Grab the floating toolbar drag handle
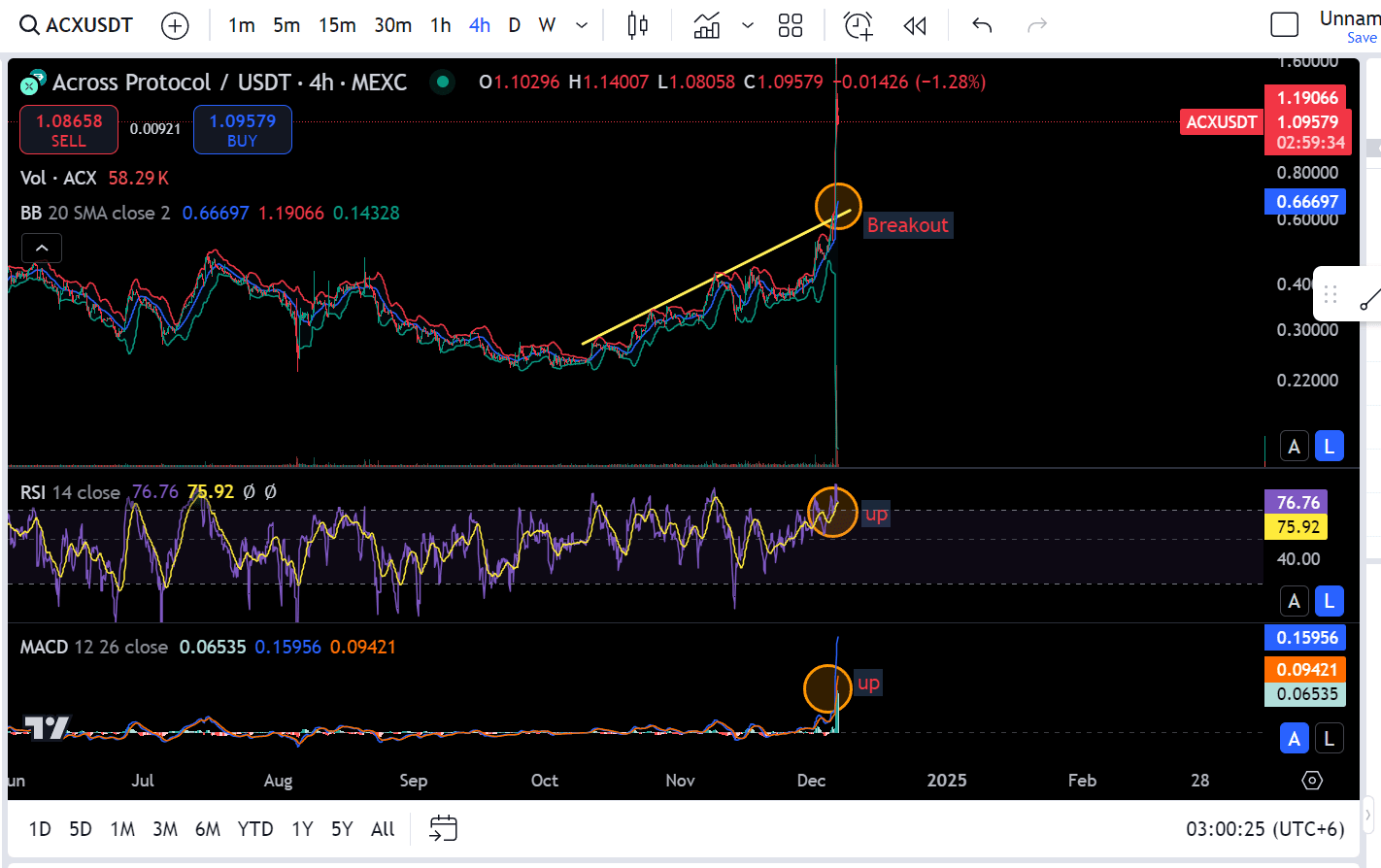The image size is (1381, 868). point(1330,294)
